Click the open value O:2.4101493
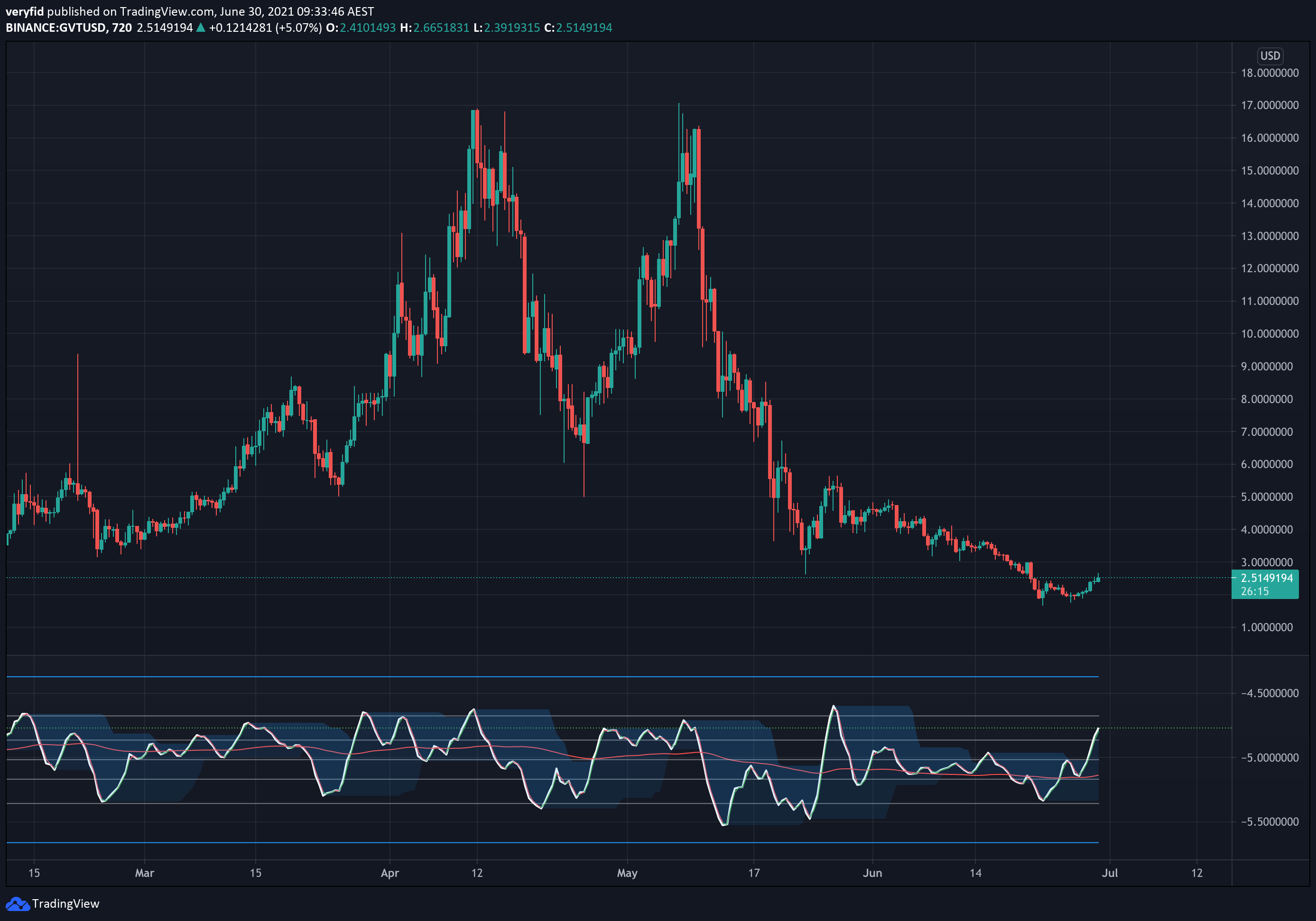 pos(361,28)
